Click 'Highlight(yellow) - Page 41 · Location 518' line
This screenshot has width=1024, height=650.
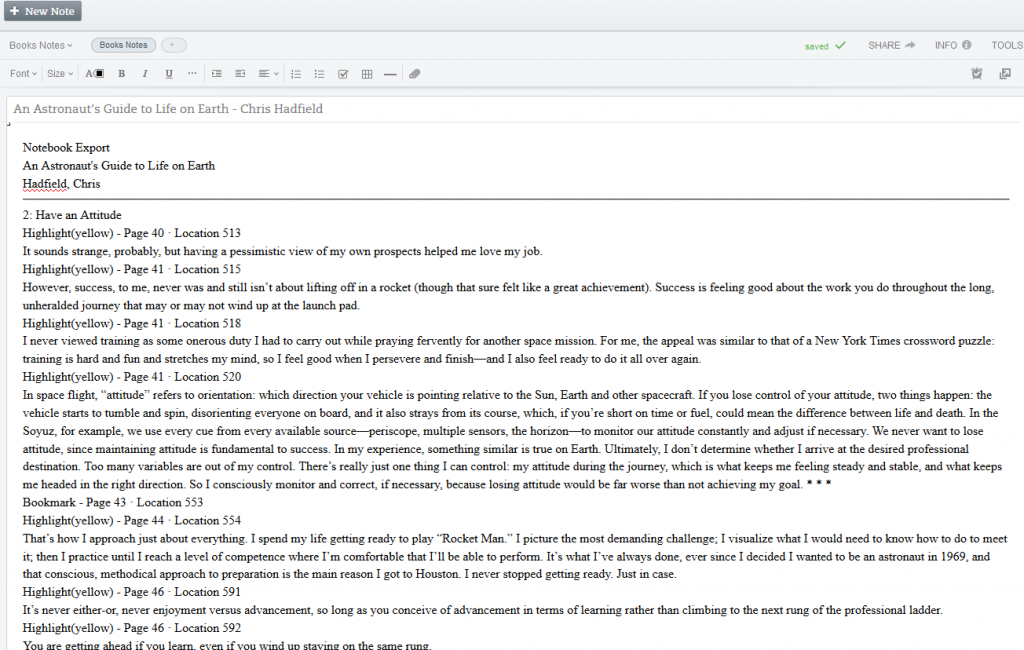(131, 323)
